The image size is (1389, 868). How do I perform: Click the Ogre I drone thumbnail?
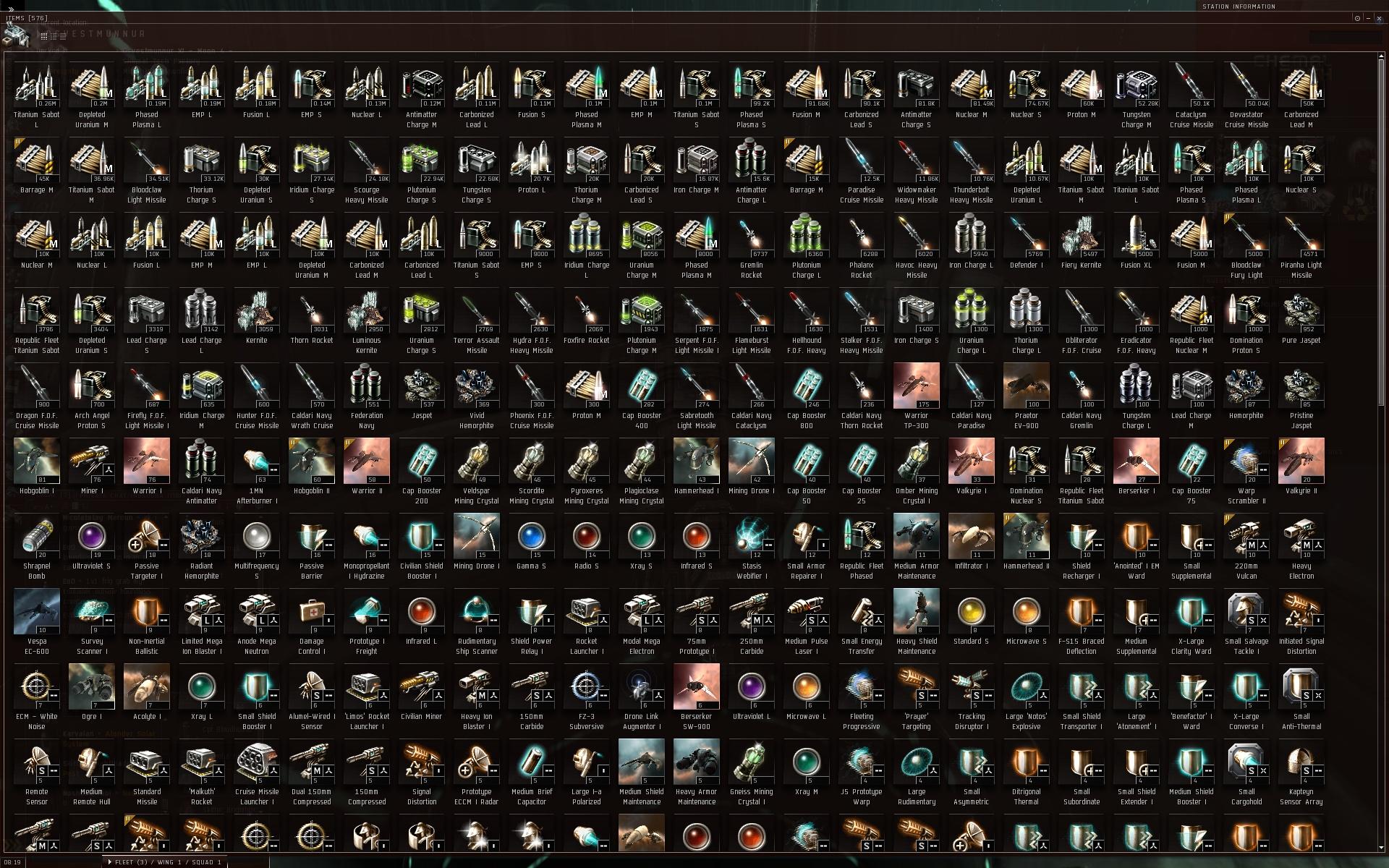tap(92, 686)
